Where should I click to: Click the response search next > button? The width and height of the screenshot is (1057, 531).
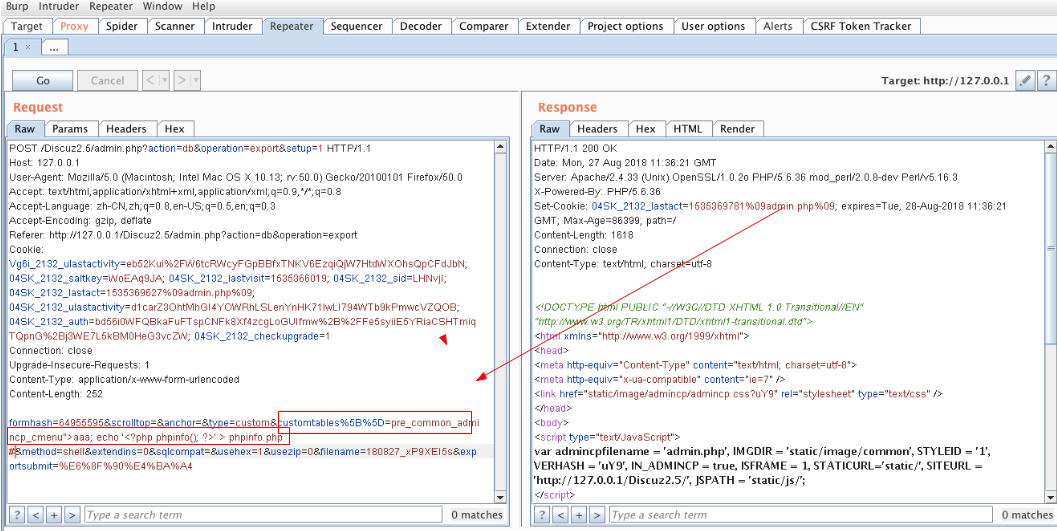click(597, 515)
